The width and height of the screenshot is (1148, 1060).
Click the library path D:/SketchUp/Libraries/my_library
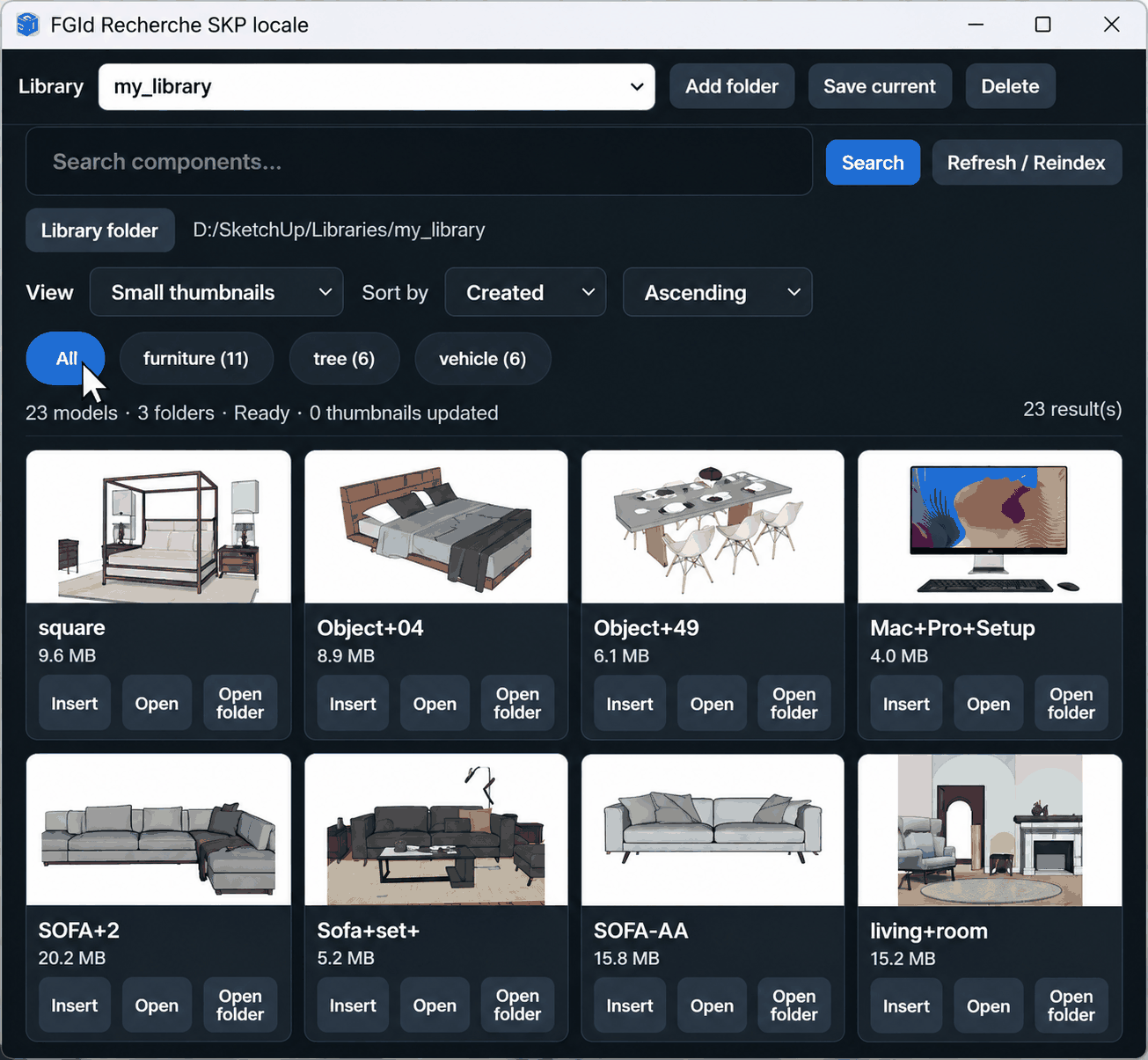click(x=339, y=230)
